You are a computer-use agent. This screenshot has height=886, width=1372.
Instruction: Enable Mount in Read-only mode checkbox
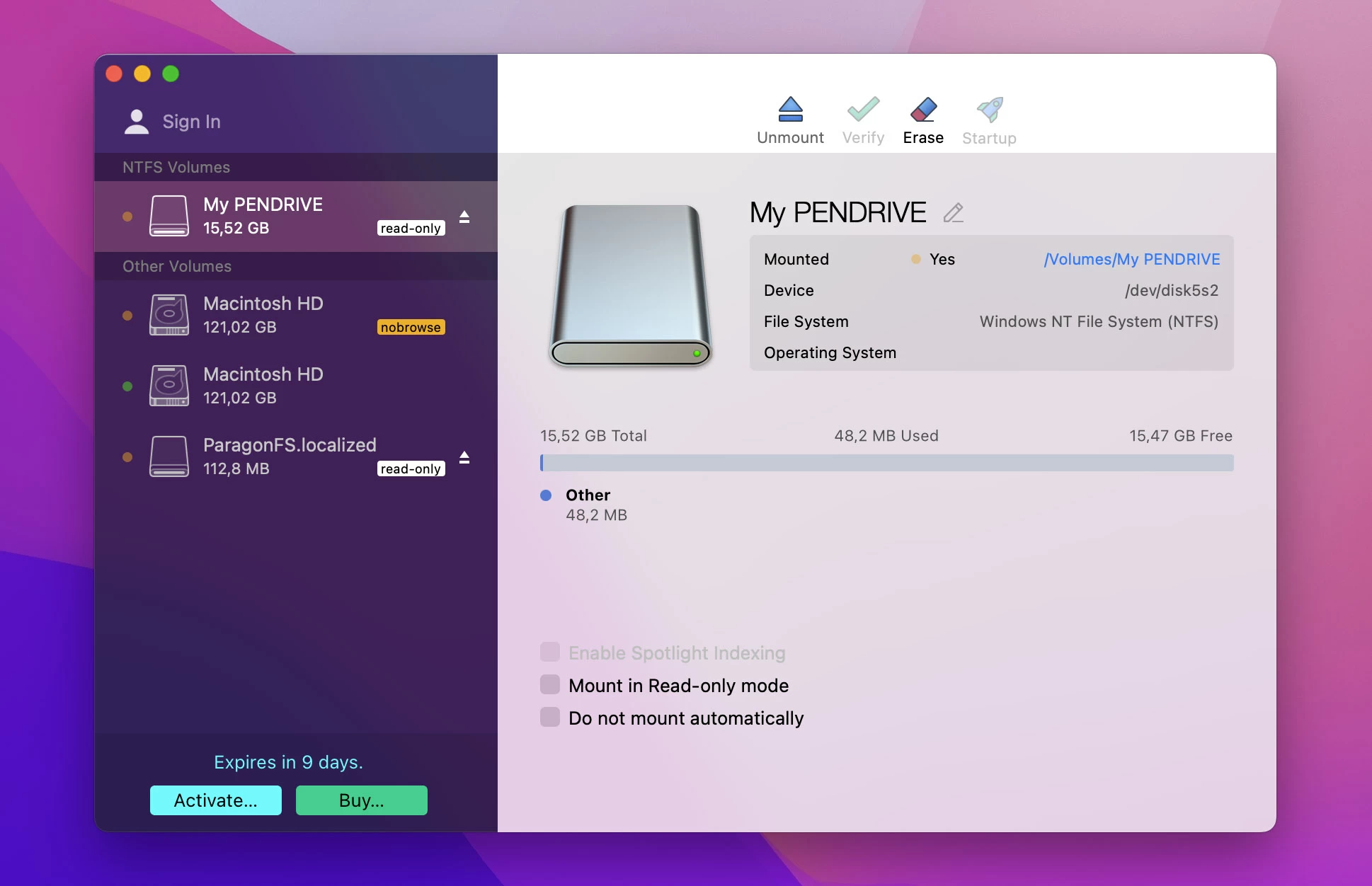550,685
